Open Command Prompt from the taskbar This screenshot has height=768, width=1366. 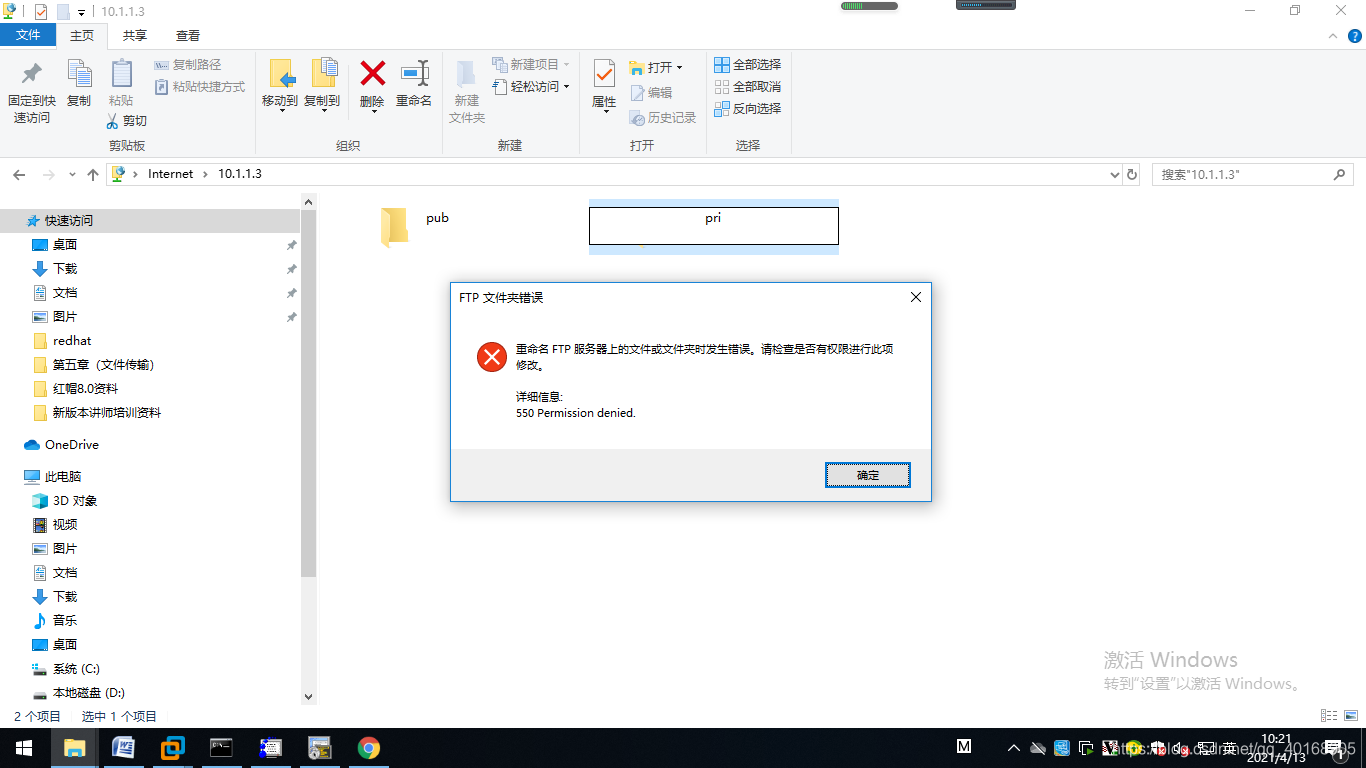coord(221,748)
